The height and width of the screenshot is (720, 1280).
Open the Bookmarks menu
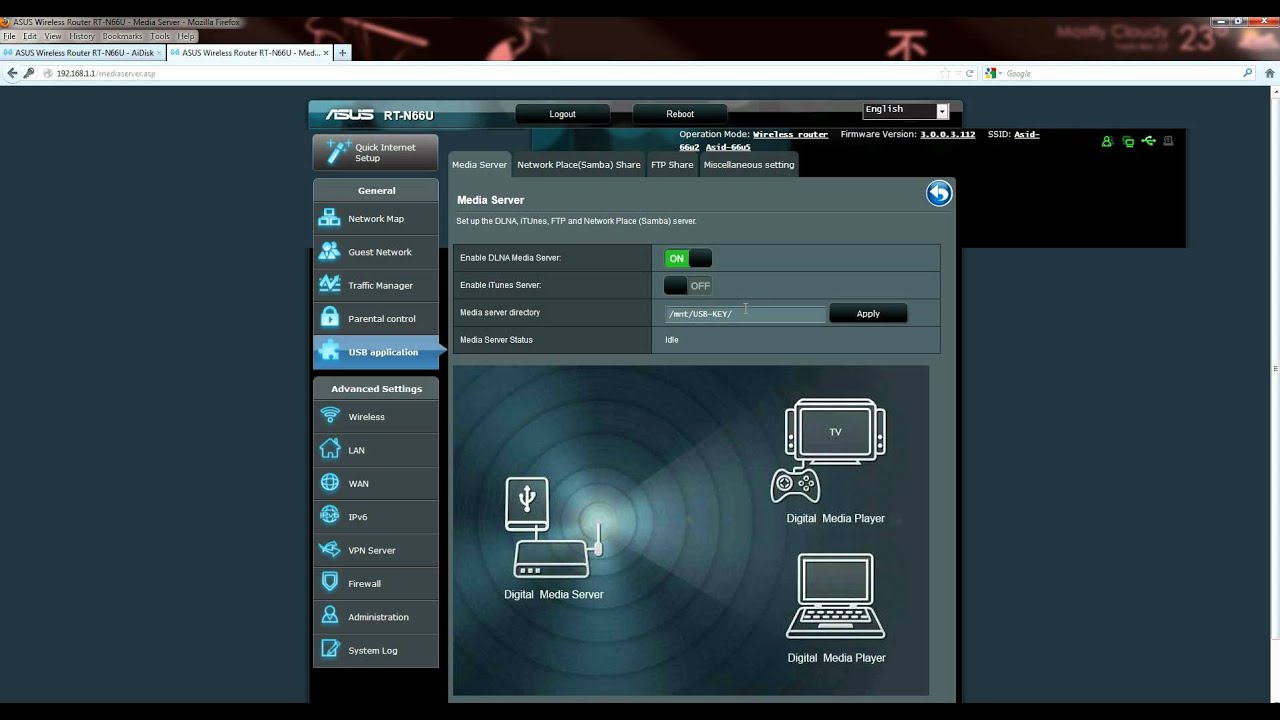click(122, 36)
